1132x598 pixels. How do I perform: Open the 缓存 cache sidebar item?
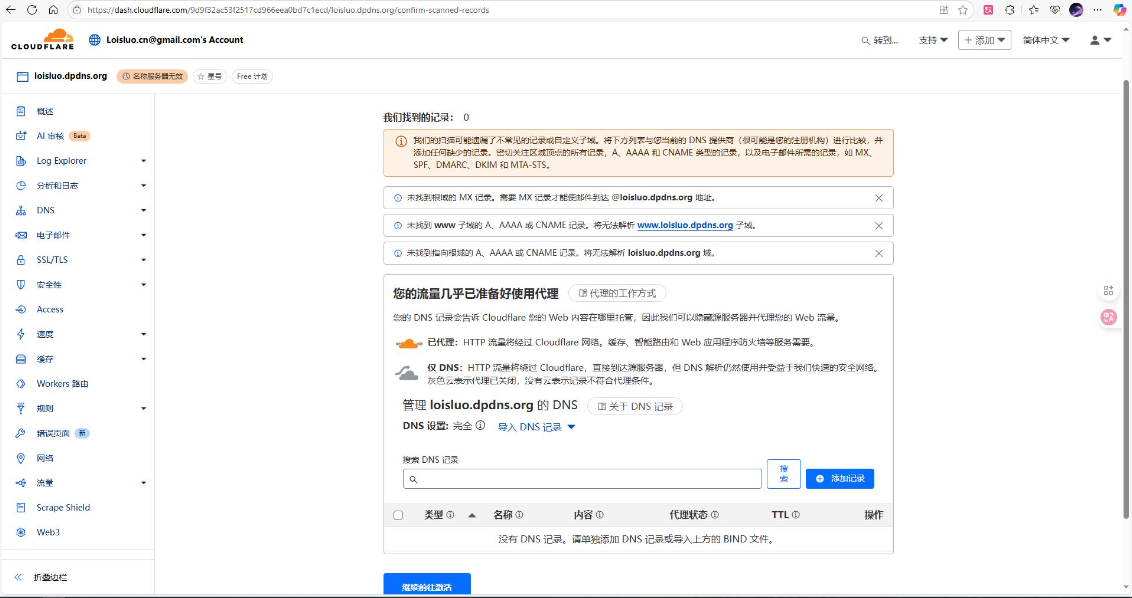45,359
